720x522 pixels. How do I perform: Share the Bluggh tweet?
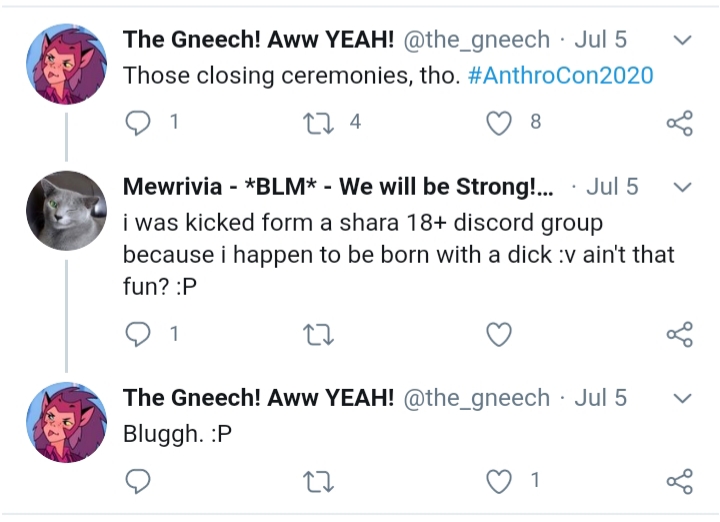coord(680,481)
